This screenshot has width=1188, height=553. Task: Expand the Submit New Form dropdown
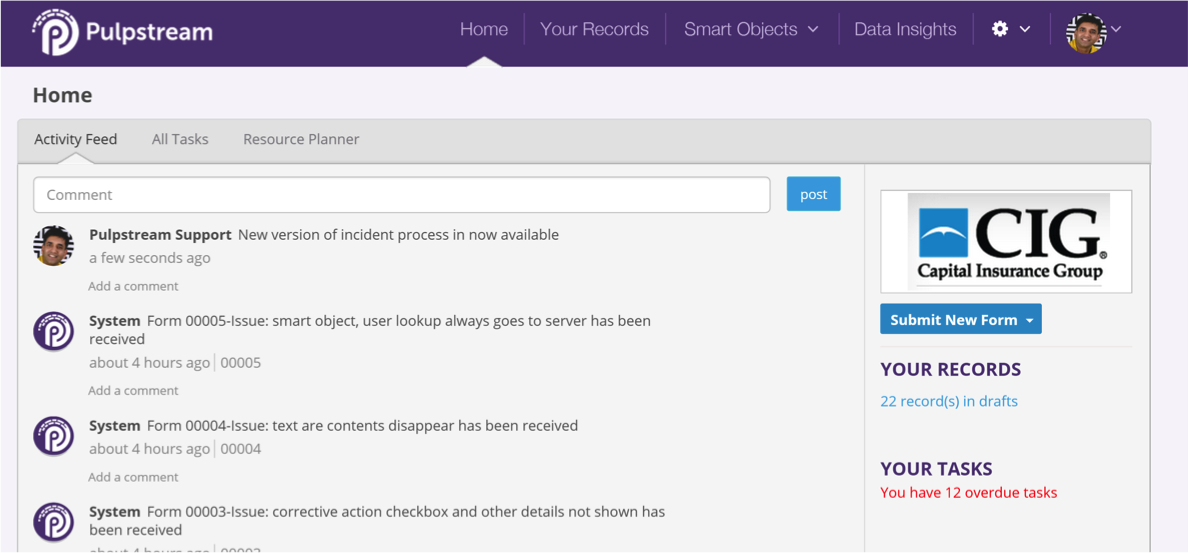(1029, 320)
